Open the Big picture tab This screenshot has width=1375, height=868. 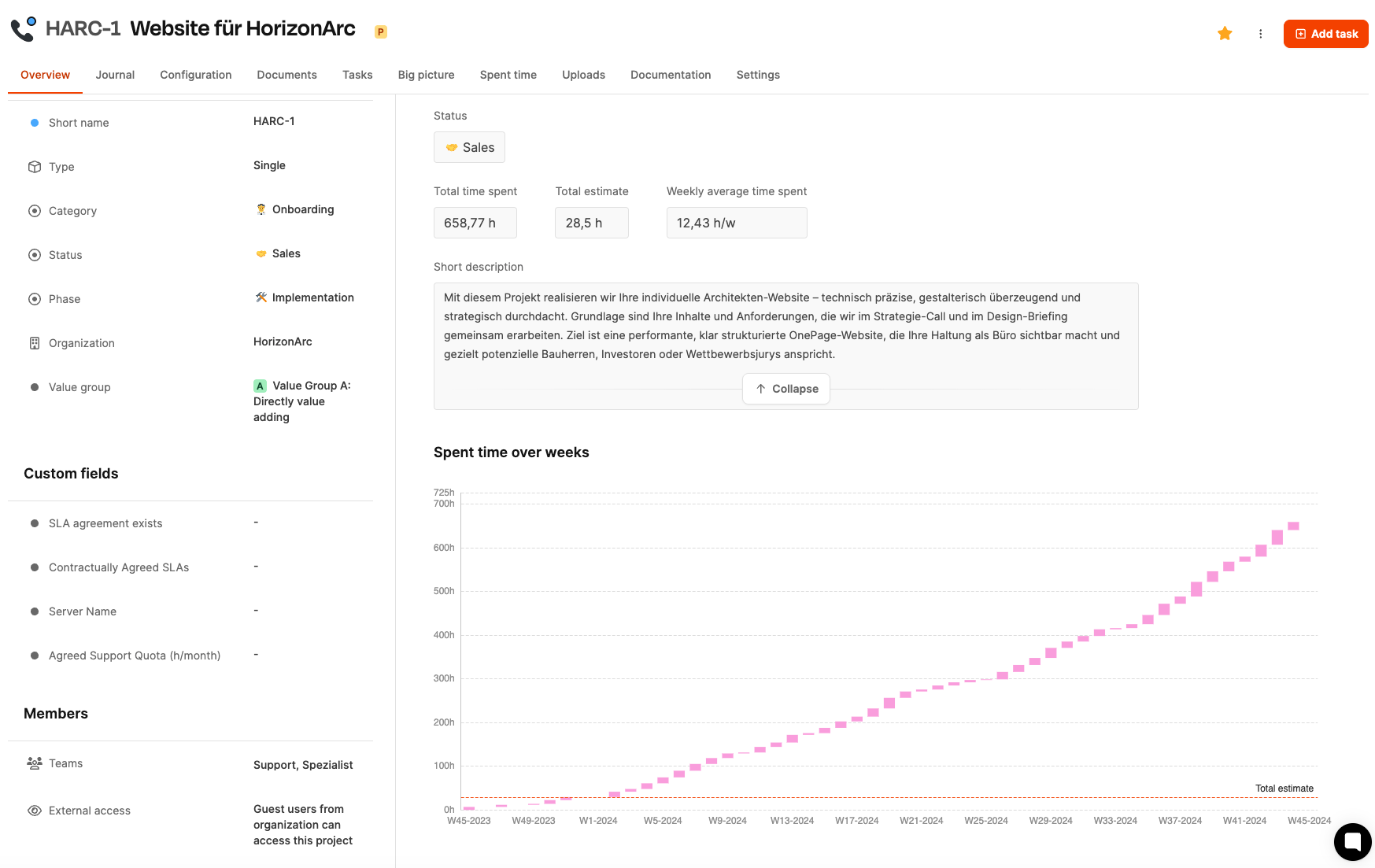(x=426, y=75)
